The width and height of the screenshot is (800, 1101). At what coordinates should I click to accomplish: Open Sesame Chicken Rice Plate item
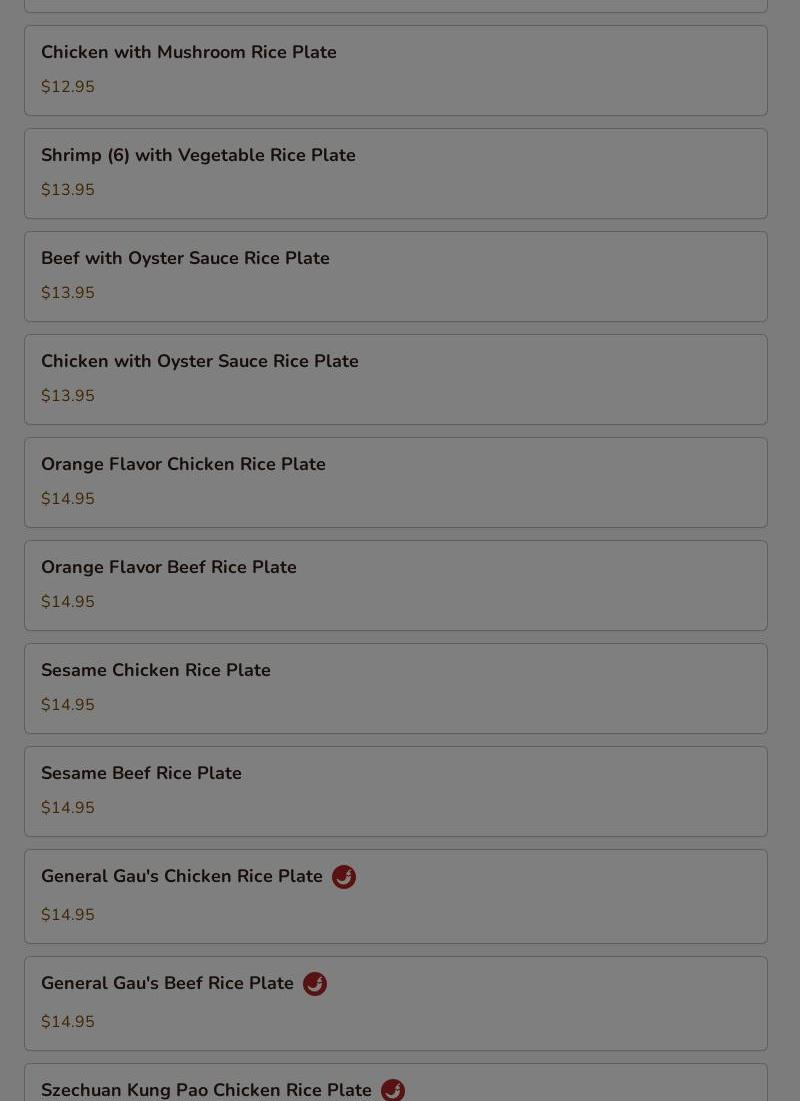[x=395, y=689]
